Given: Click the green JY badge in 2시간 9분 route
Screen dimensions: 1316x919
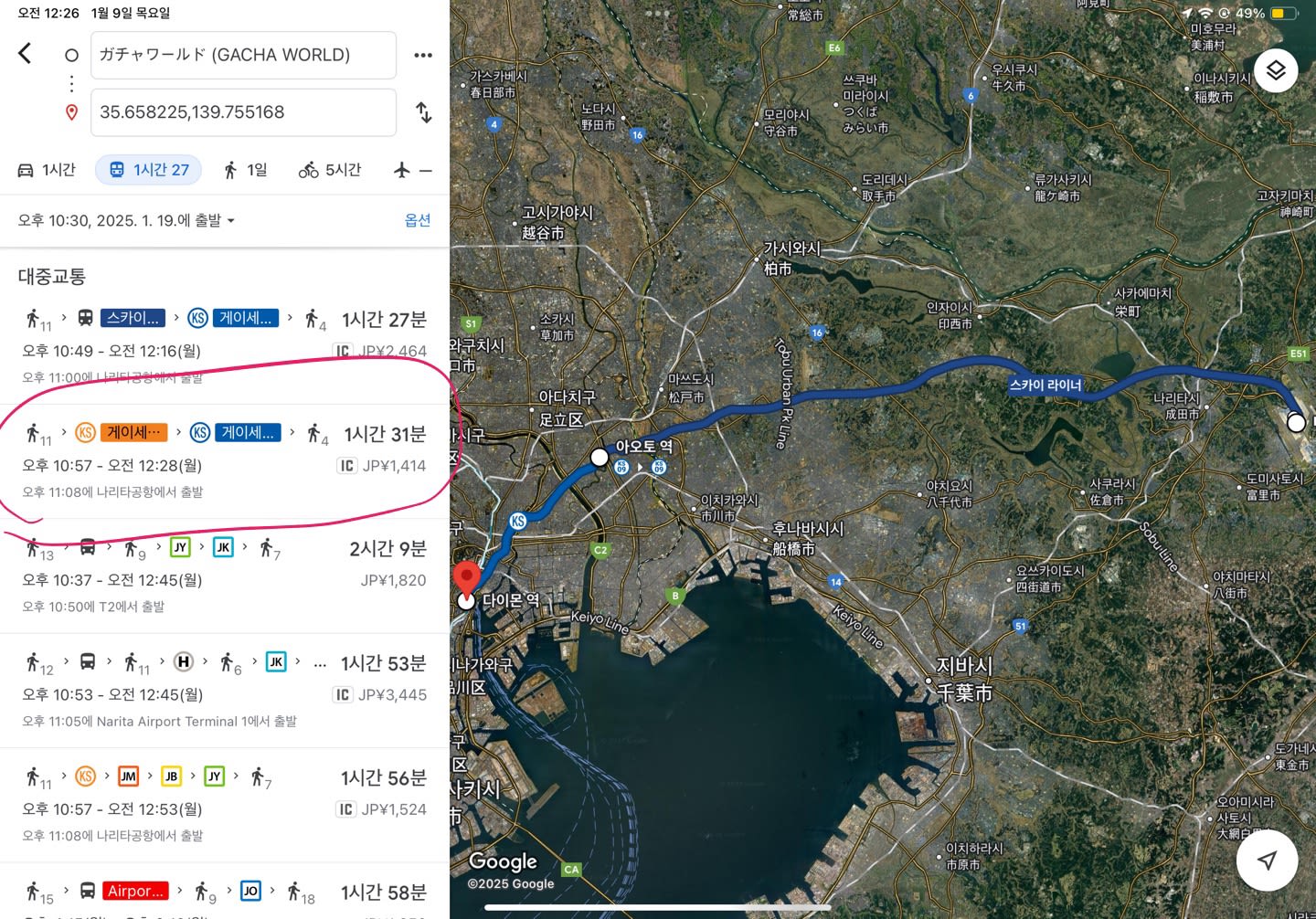Looking at the screenshot, I should coord(180,547).
